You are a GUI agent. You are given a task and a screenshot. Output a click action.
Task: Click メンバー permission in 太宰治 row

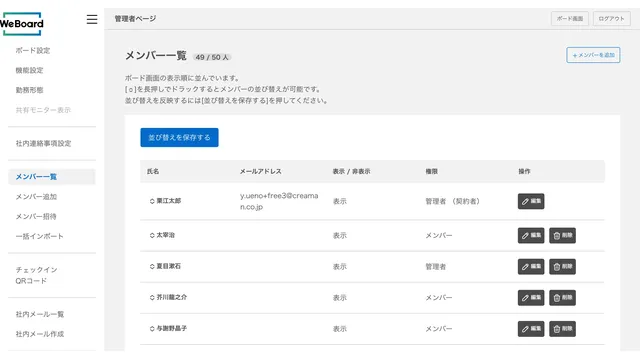439,236
